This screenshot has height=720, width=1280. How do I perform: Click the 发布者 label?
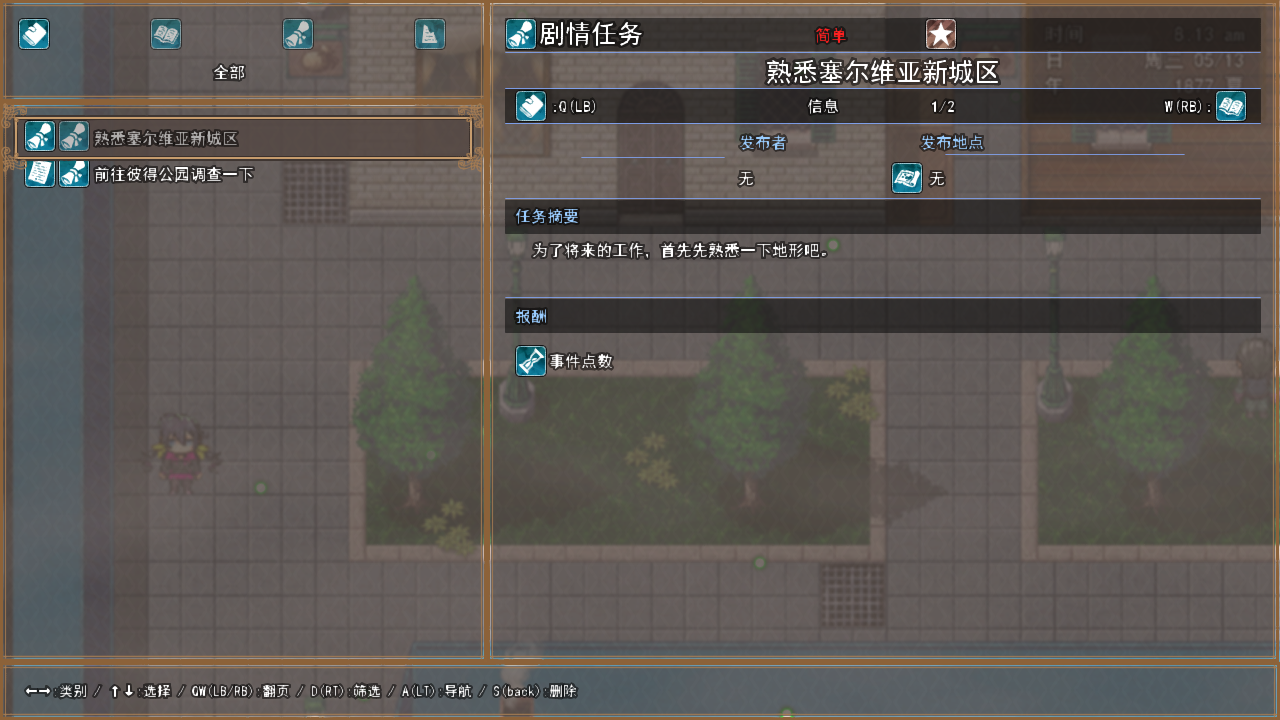pos(763,143)
